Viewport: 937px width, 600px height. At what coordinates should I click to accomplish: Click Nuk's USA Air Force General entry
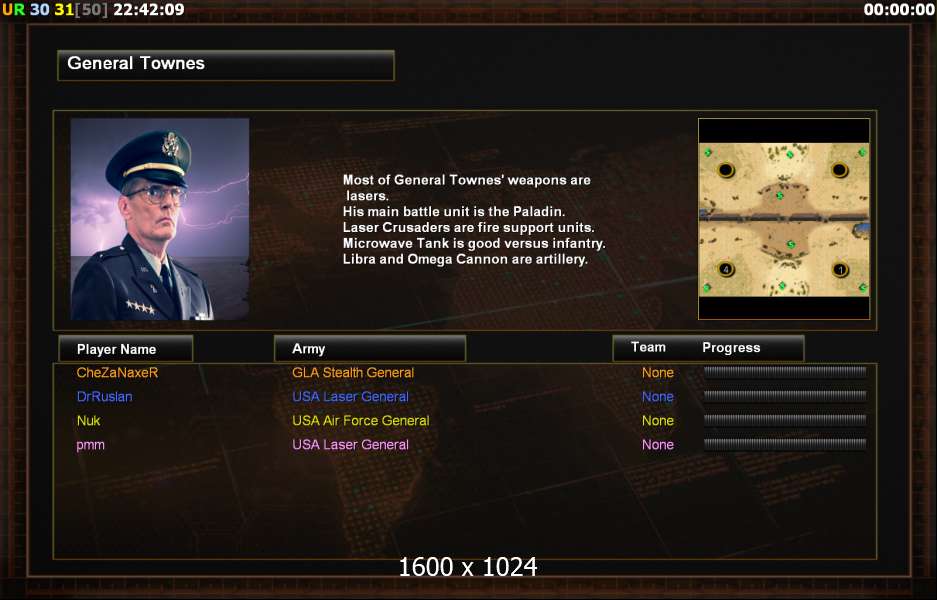click(360, 421)
